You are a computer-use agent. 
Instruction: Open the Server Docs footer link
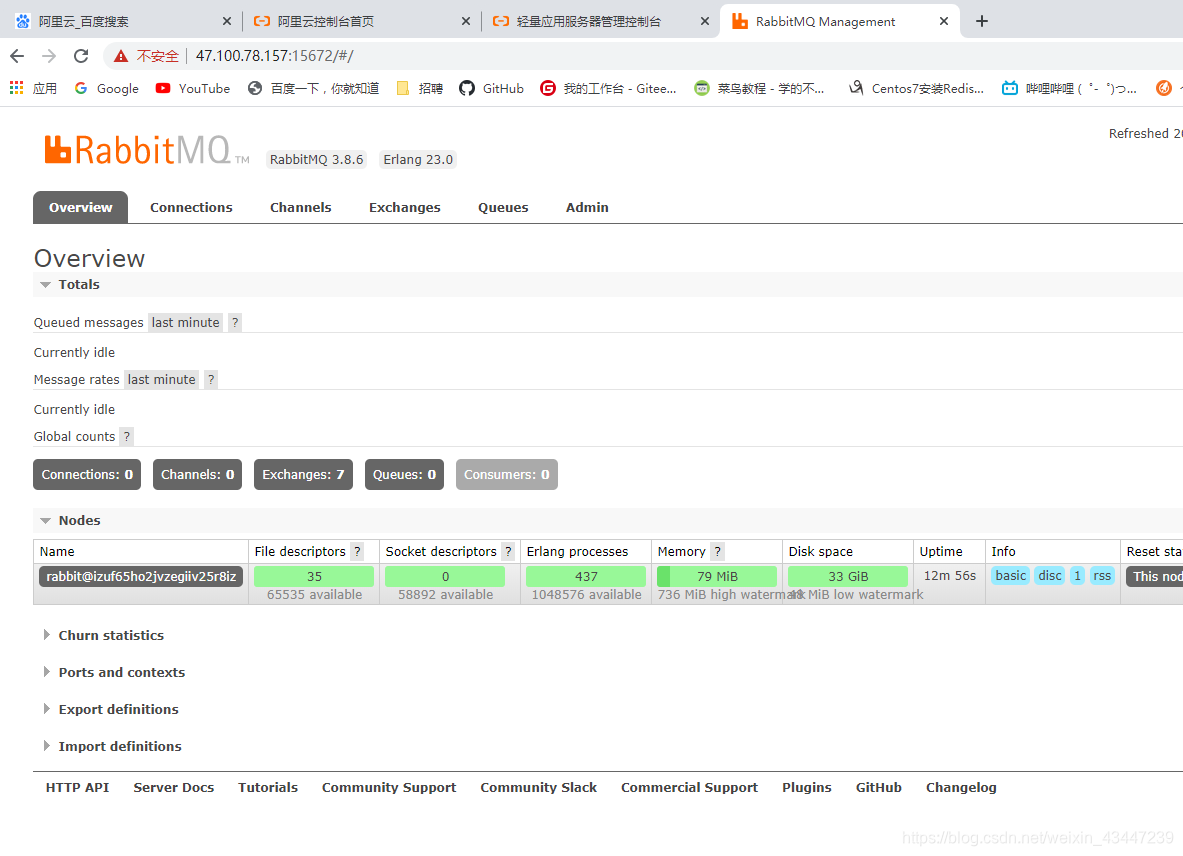pyautogui.click(x=174, y=787)
